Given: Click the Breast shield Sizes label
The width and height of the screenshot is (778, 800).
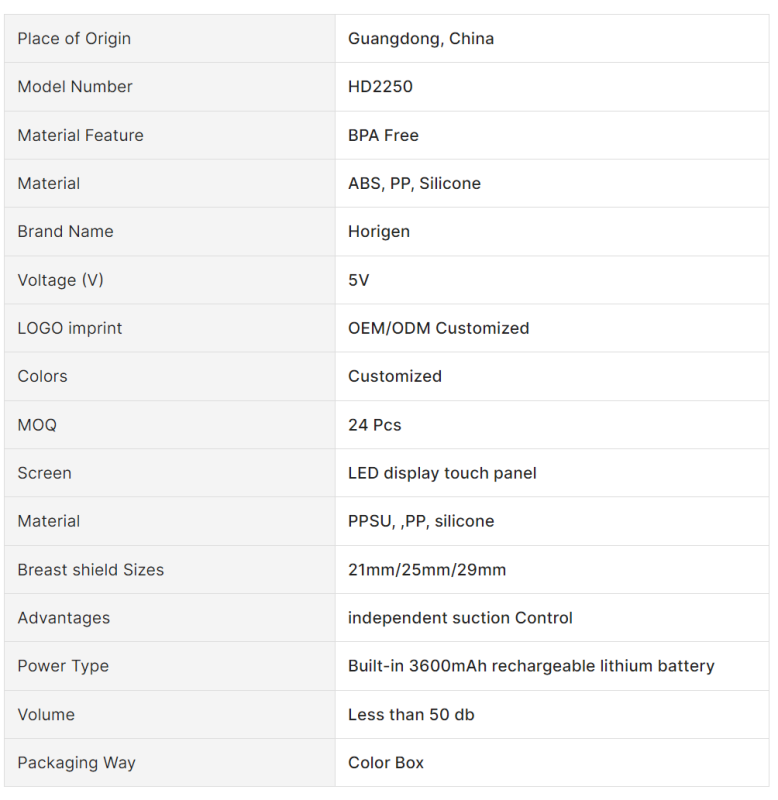Looking at the screenshot, I should tap(90, 570).
